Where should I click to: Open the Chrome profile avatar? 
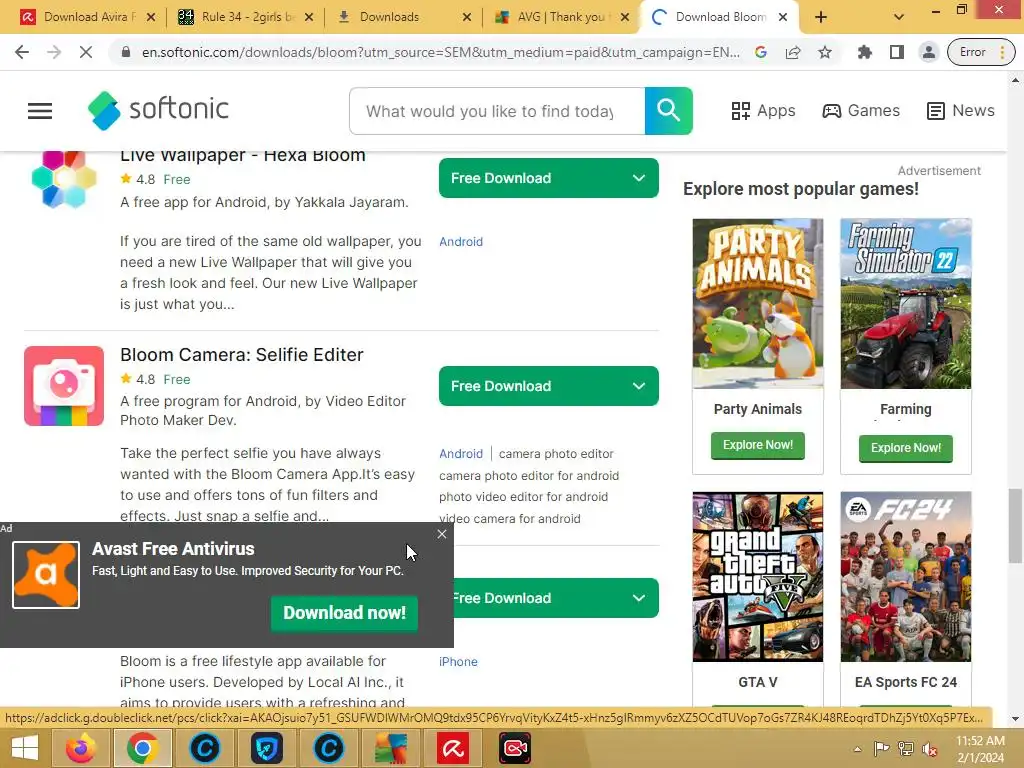pos(928,52)
